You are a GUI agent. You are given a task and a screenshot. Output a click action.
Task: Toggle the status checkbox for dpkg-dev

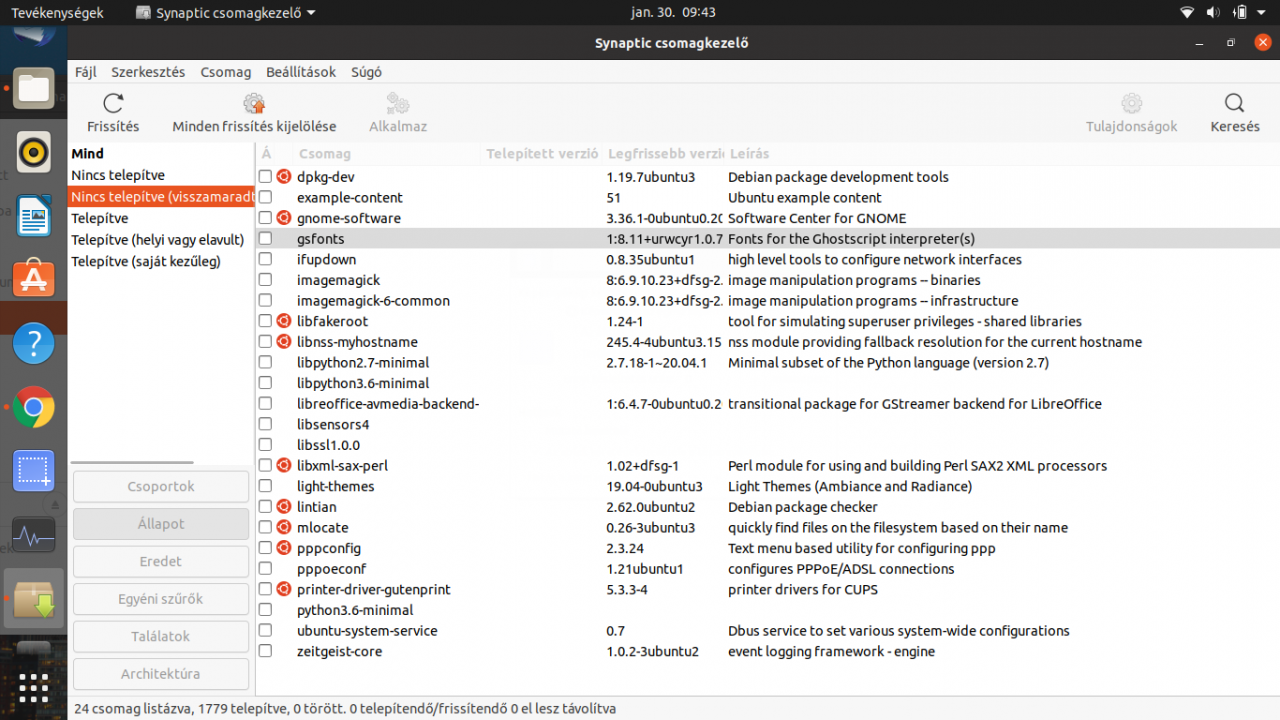265,176
